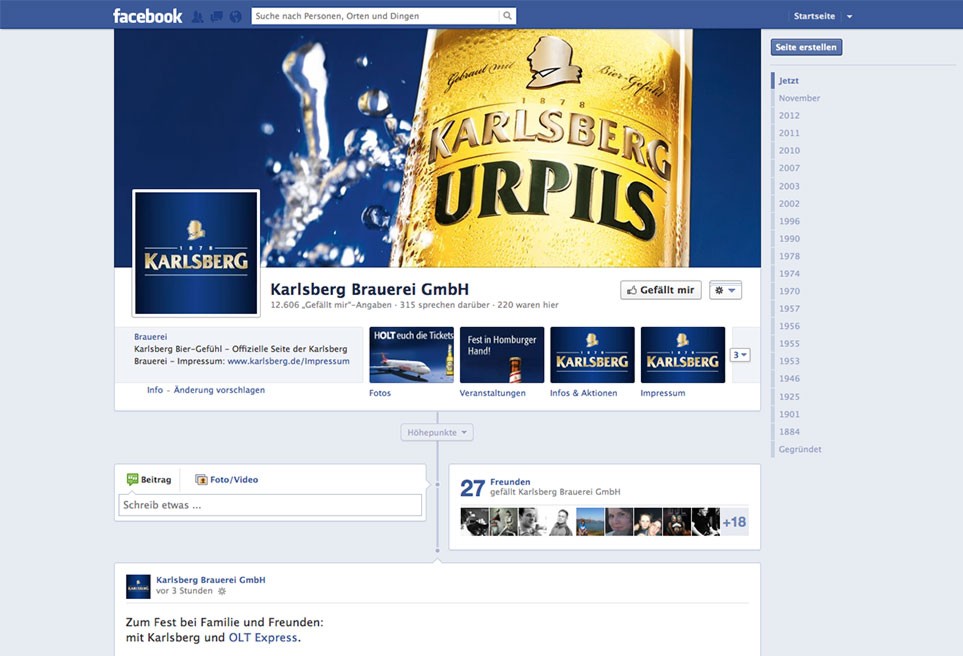Open www.karlsberg.de/Impressum link
The image size is (963, 656).
[x=289, y=361]
